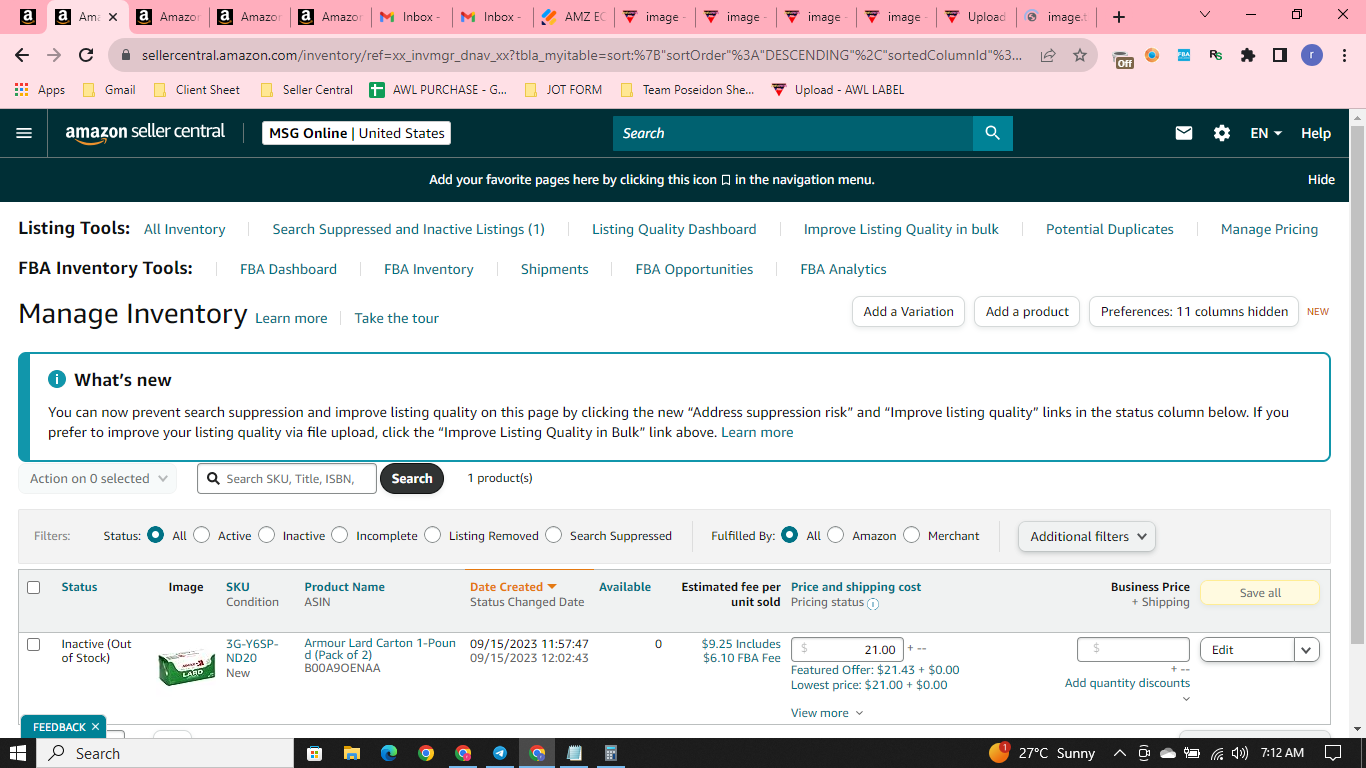This screenshot has height=768, width=1366.
Task: Click the Take the tour link
Action: click(x=397, y=318)
